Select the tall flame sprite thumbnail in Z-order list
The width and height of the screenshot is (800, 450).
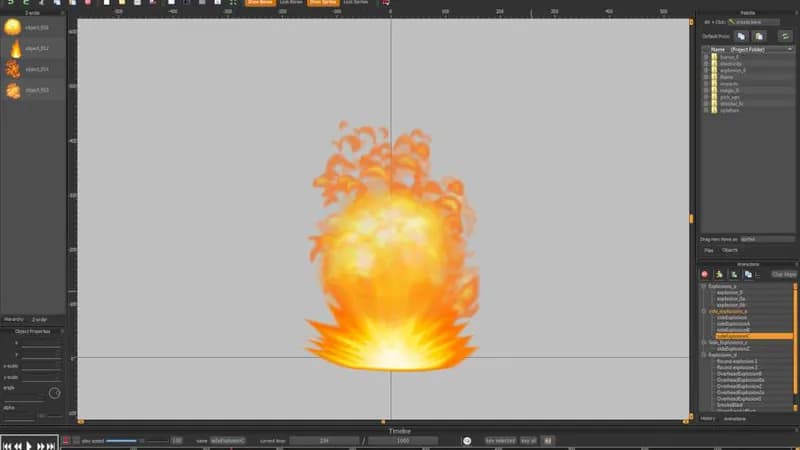[16, 48]
